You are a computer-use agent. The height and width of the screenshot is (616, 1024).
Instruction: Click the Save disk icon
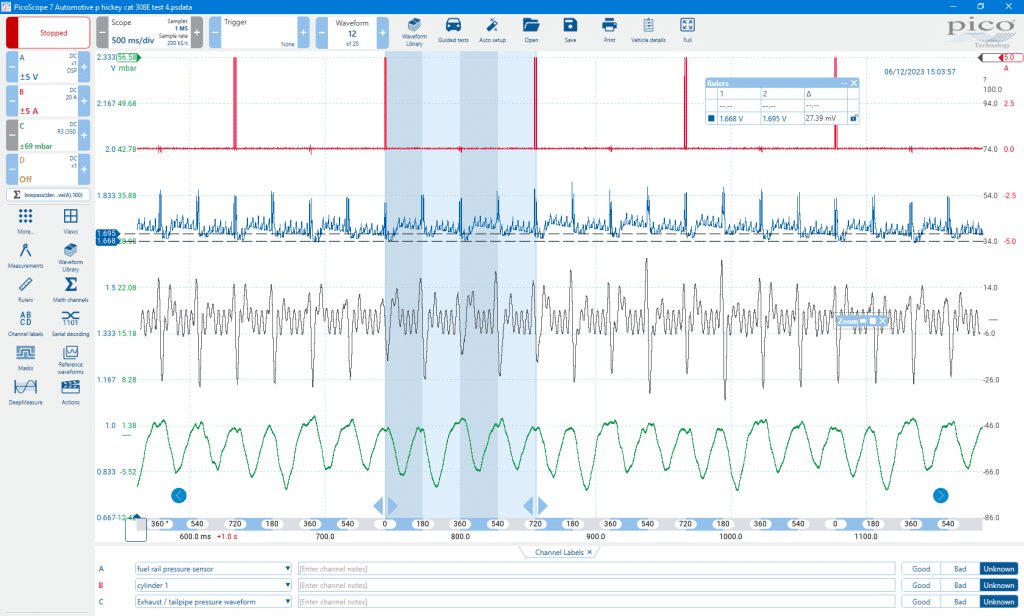coord(570,31)
